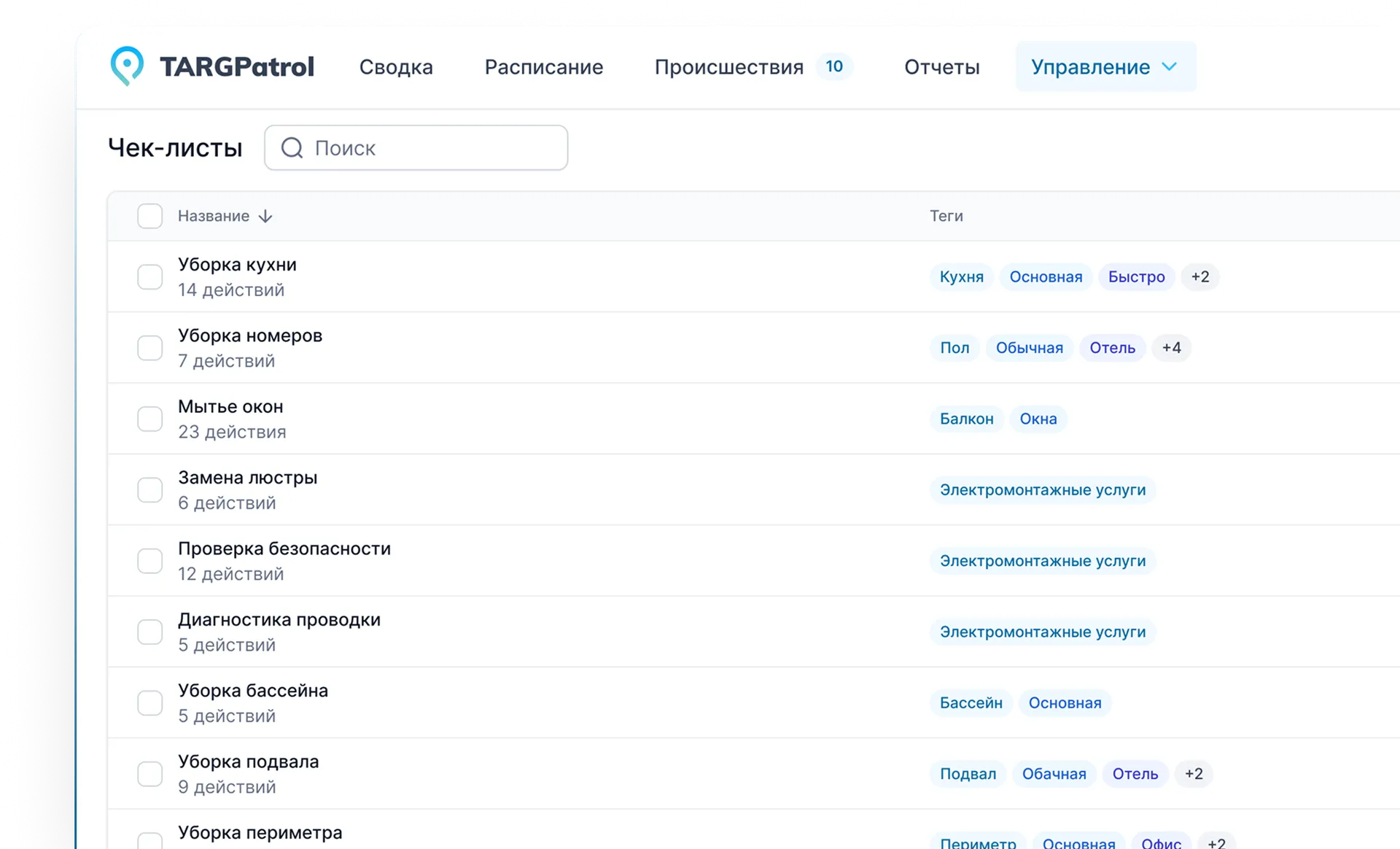Select the Мытье окон row checkbox
This screenshot has height=849, width=1400.
click(x=150, y=419)
